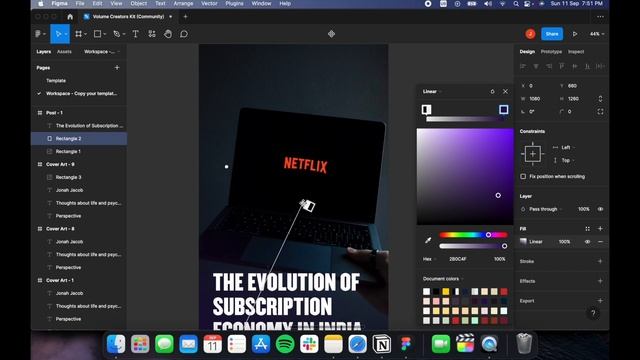The height and width of the screenshot is (360, 640).
Task: Open the zoom level 44% dropdown
Action: click(597, 34)
